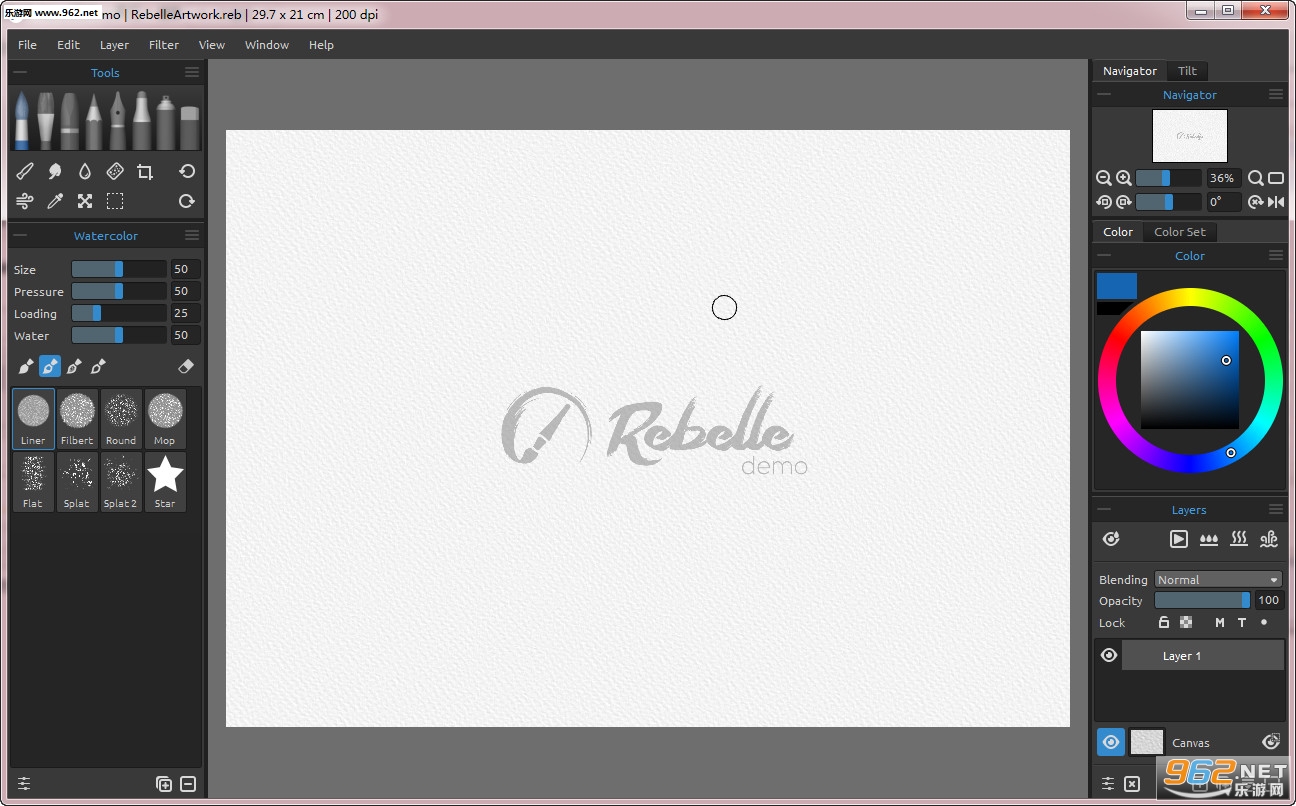
Task: Click the Undo arrow in Tools panel
Action: point(187,172)
